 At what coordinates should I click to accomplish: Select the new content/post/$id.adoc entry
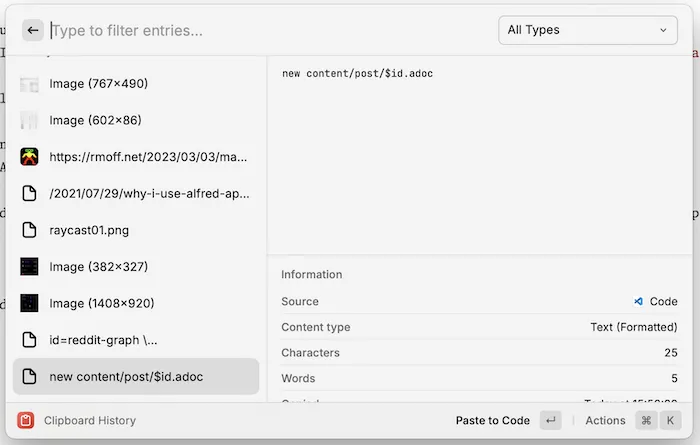[135, 377]
